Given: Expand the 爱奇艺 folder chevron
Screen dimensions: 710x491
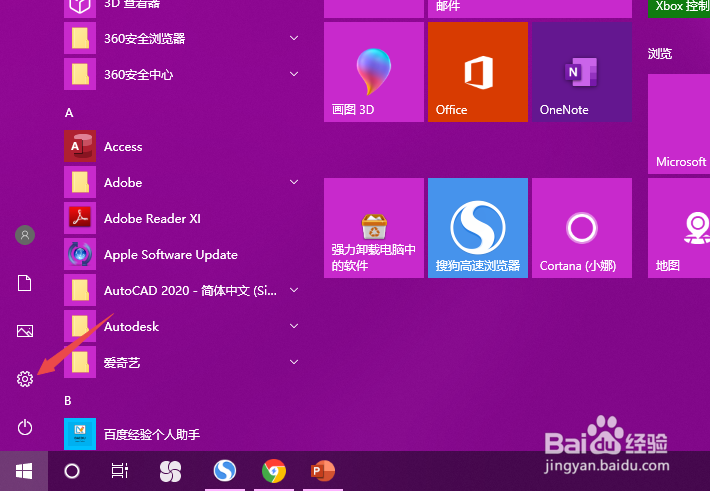Looking at the screenshot, I should pyautogui.click(x=294, y=362).
